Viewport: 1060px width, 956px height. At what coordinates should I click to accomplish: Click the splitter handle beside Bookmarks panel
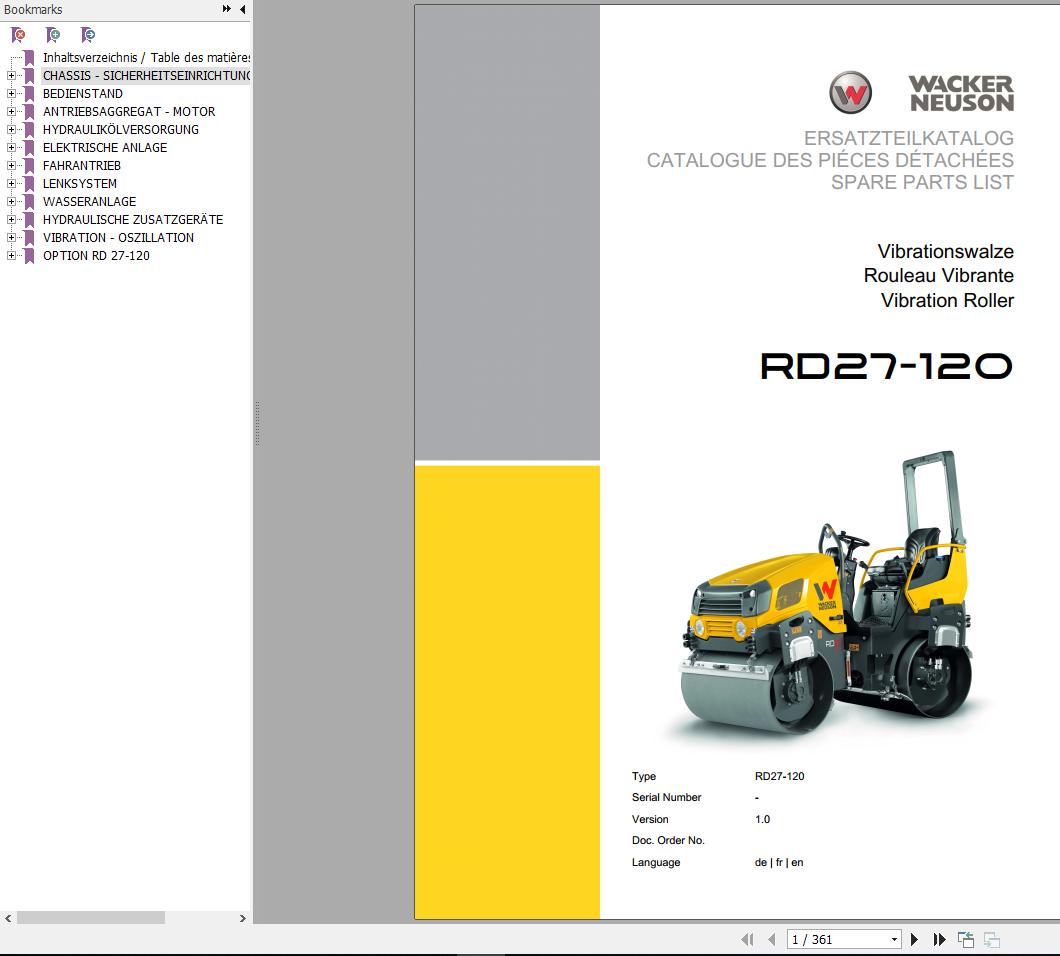(258, 424)
